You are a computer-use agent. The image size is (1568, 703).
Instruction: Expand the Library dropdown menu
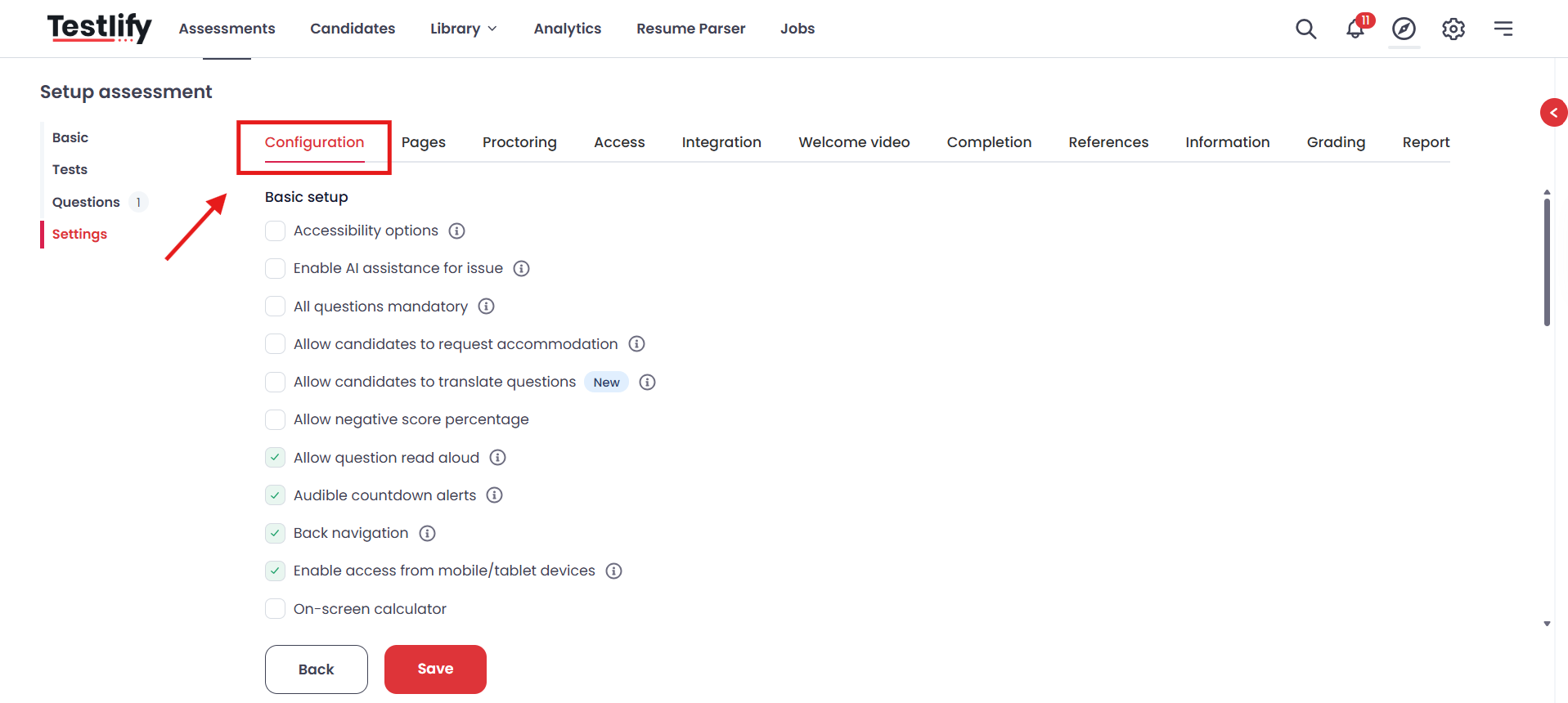point(463,29)
